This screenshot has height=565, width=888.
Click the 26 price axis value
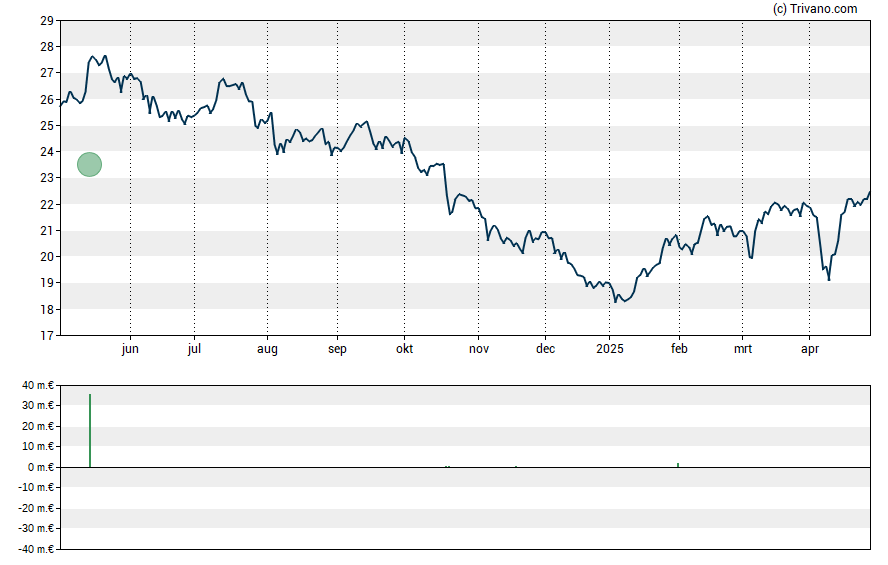(x=47, y=100)
